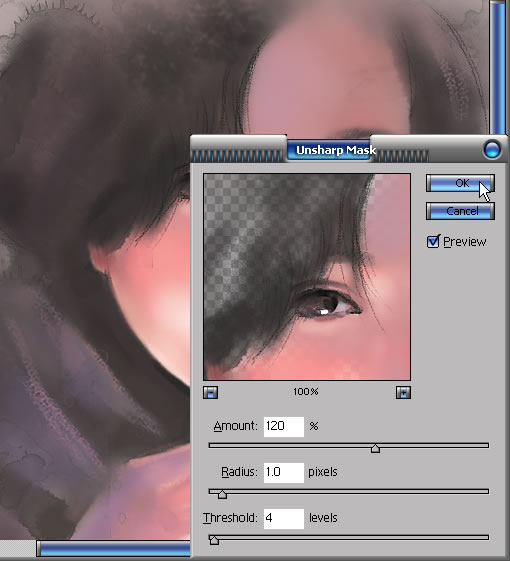The width and height of the screenshot is (510, 561).
Task: Click the Amount slider handle
Action: 375,448
